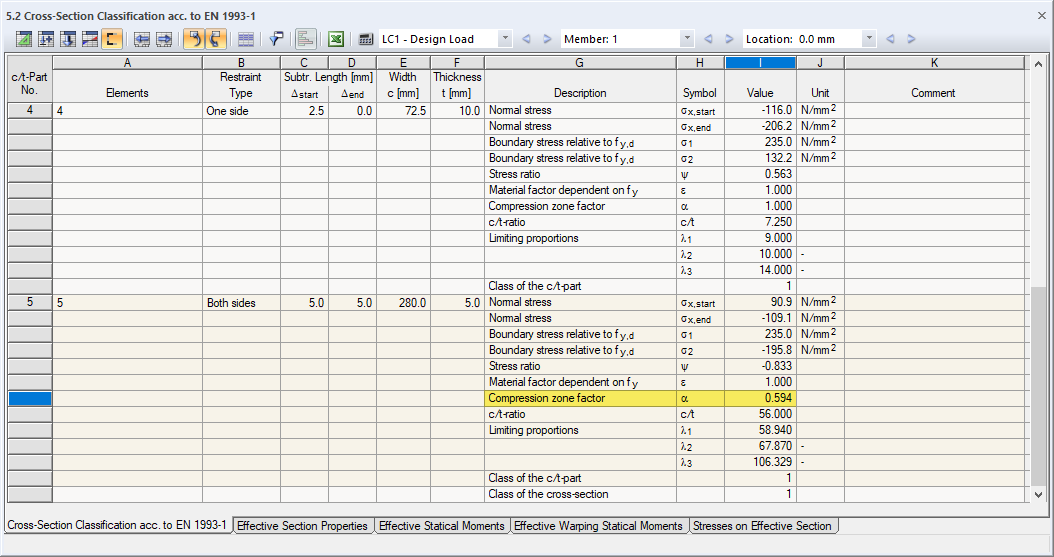Switch to Effective Warping Statical Moments tab
The height and width of the screenshot is (557, 1054).
click(x=598, y=526)
